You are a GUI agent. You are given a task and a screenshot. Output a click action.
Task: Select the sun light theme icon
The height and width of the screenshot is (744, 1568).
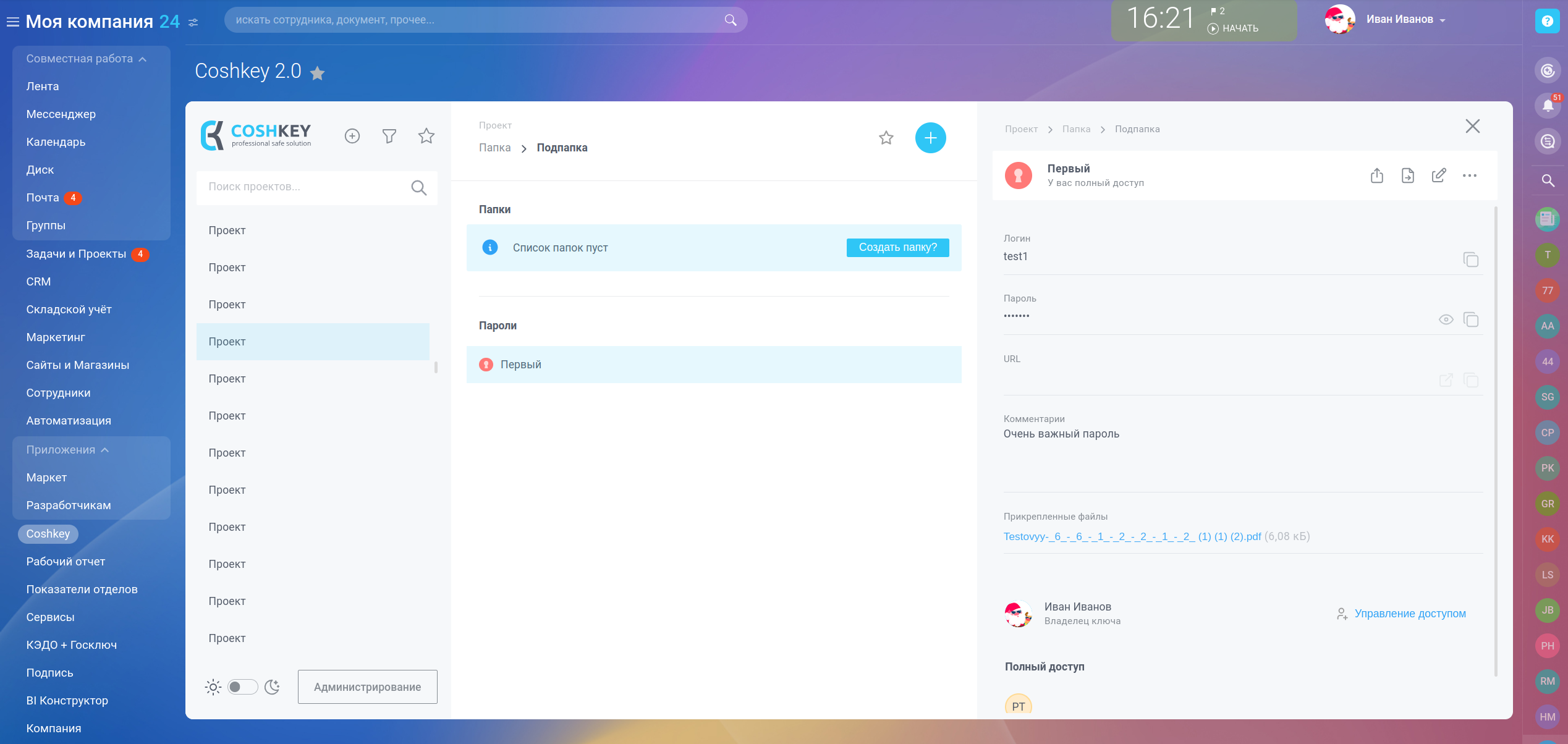(213, 687)
